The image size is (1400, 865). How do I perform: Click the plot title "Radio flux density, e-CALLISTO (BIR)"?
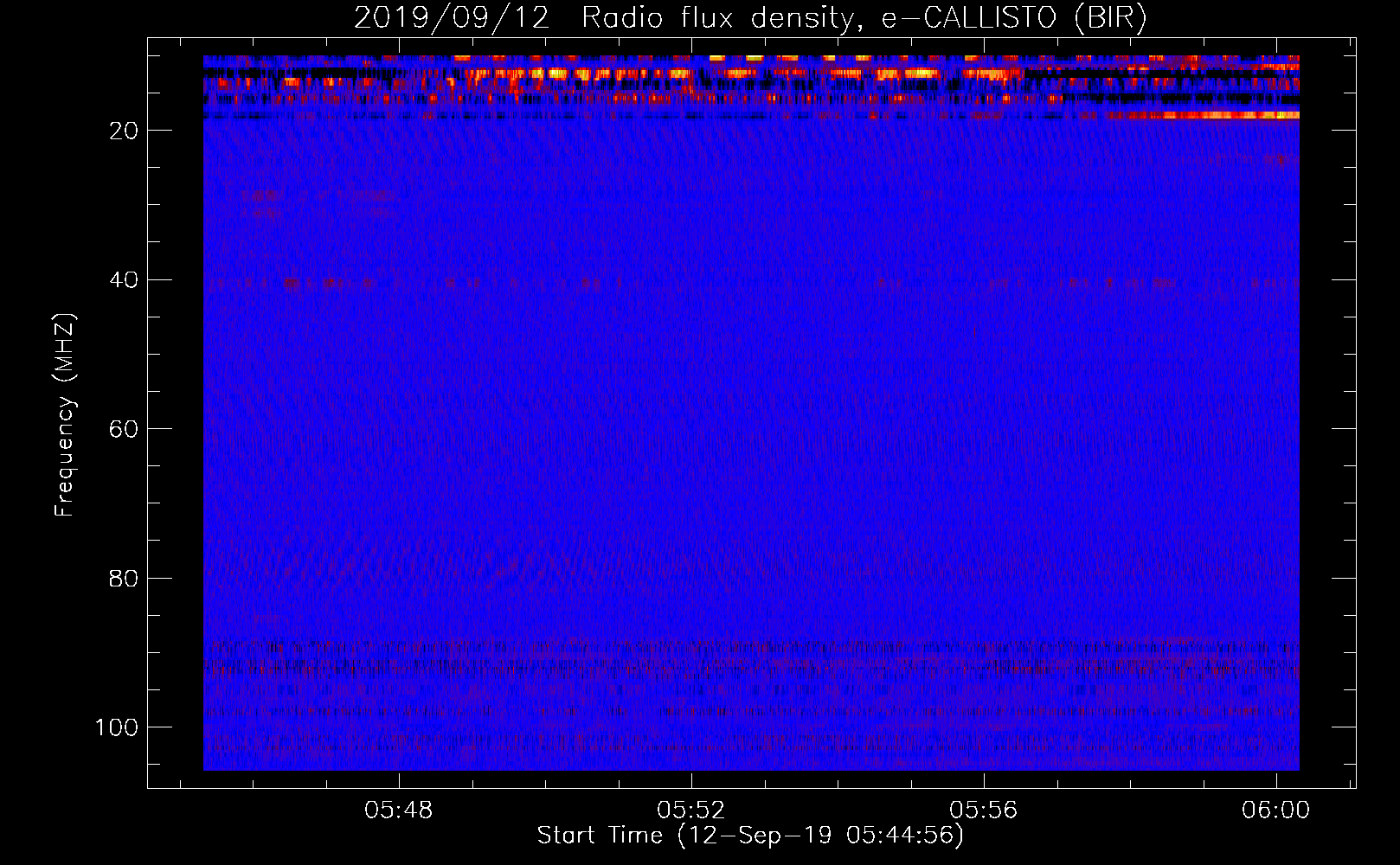tap(864, 18)
